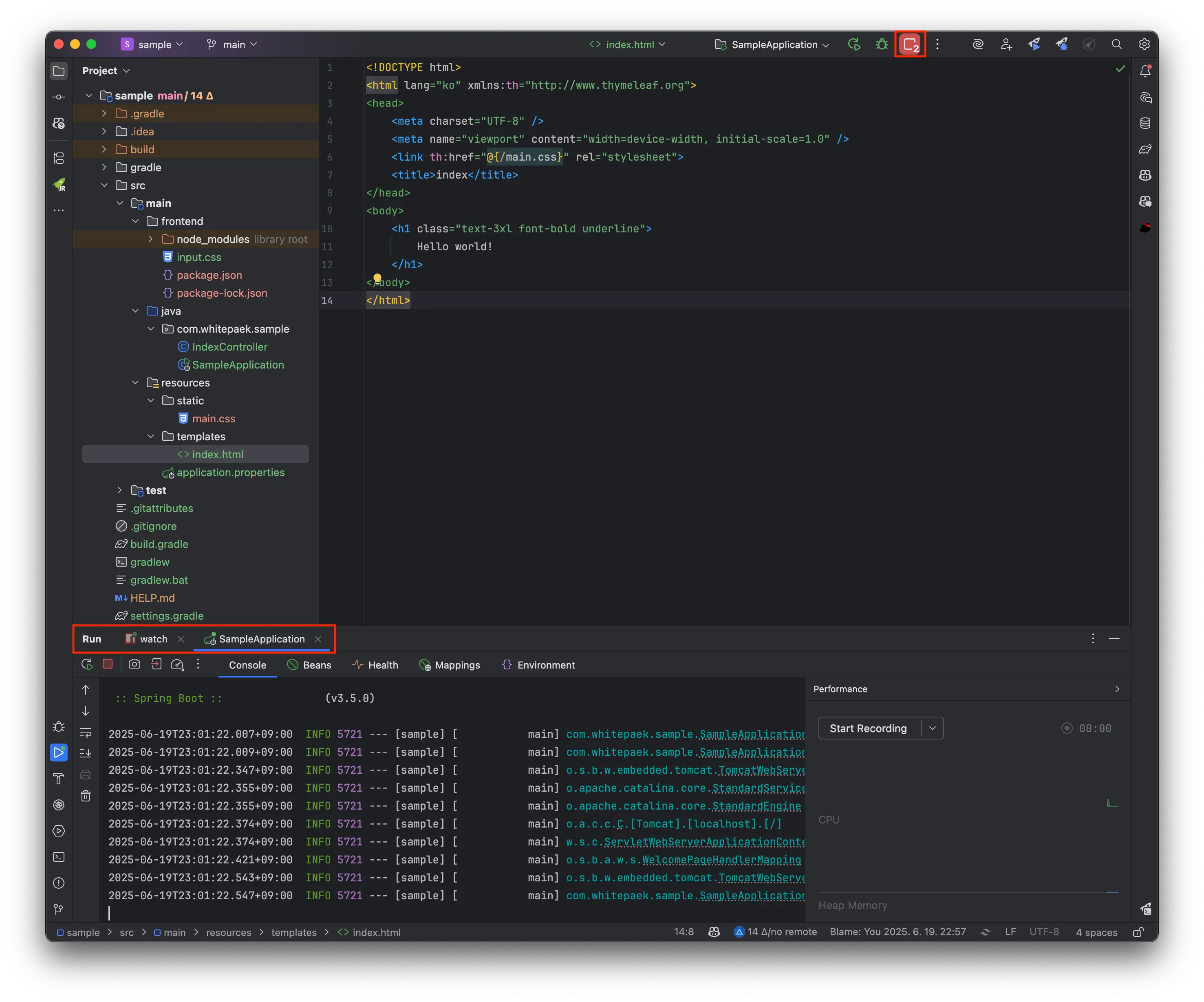Open Start Recording options dropdown arrow
This screenshot has height=1002, width=1204.
coord(933,728)
